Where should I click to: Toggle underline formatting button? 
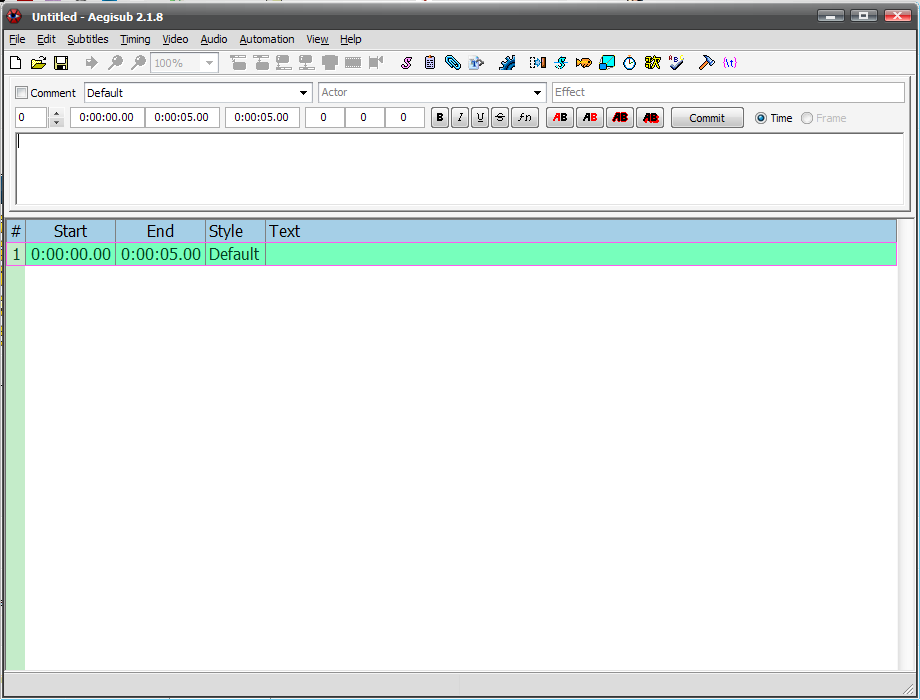(480, 117)
